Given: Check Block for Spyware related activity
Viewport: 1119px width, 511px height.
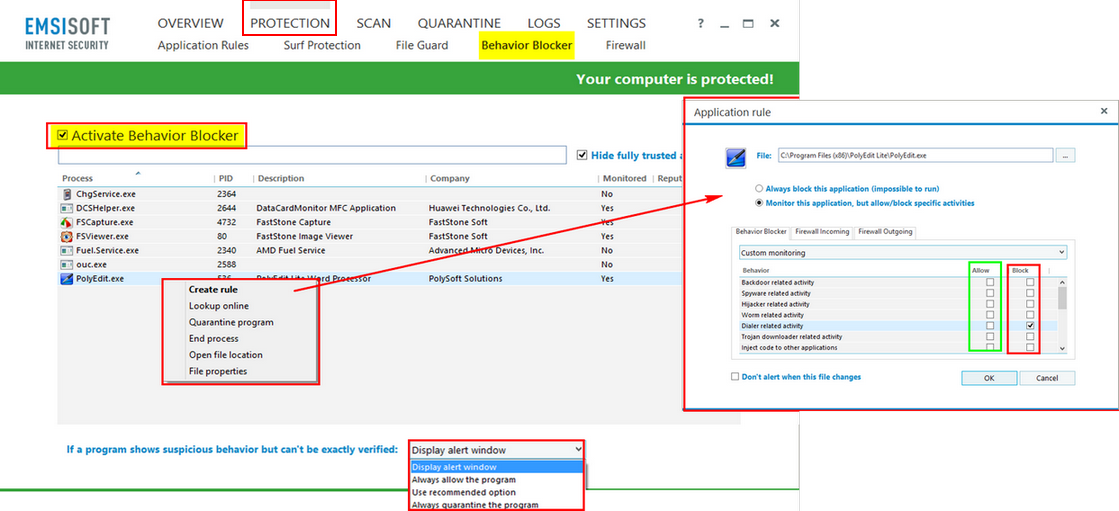Looking at the screenshot, I should (1030, 293).
